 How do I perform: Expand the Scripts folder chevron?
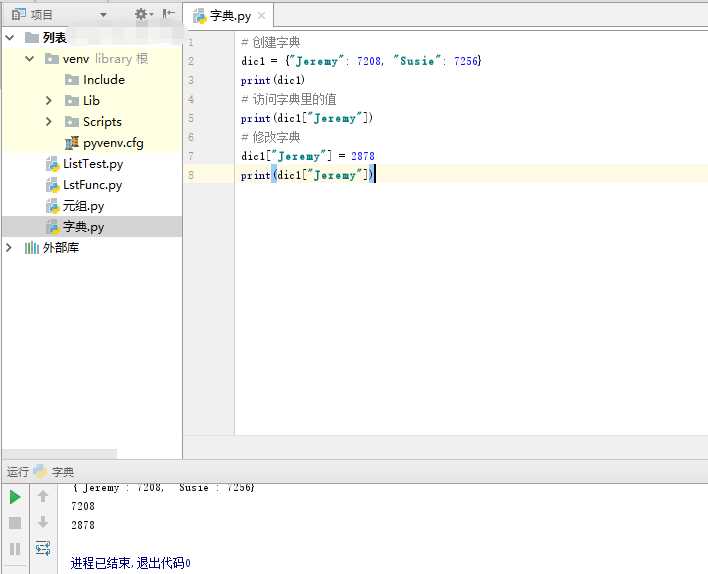49,121
